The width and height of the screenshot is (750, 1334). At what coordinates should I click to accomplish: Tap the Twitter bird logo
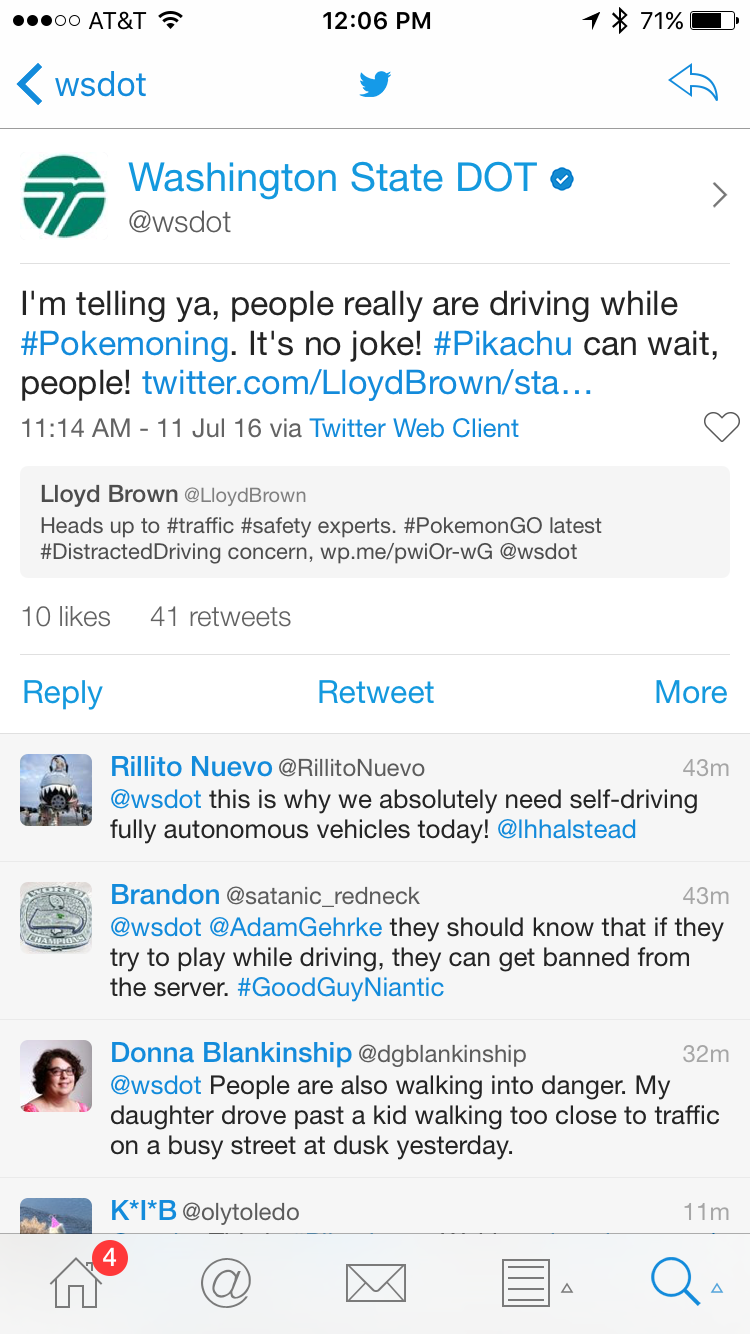pyautogui.click(x=375, y=84)
